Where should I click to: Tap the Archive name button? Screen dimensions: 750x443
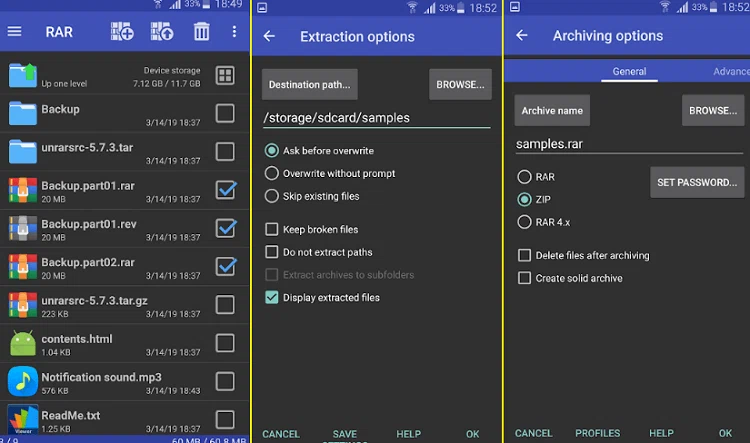(552, 111)
